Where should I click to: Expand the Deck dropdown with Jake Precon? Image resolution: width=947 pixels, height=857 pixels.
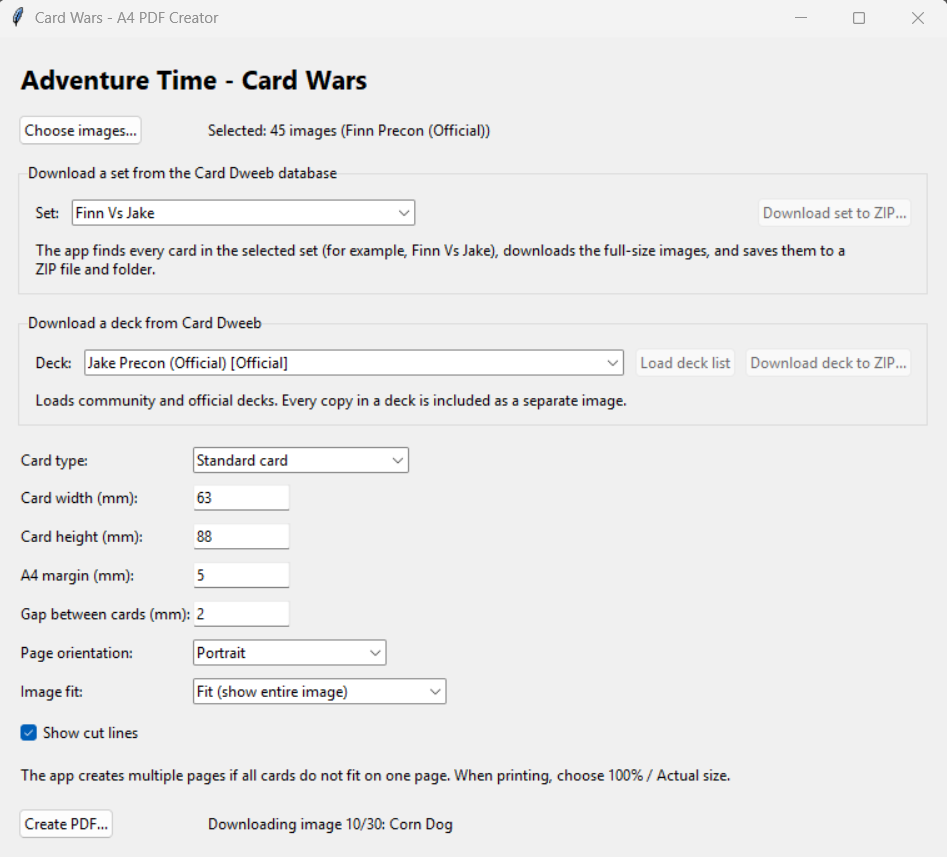[354, 362]
